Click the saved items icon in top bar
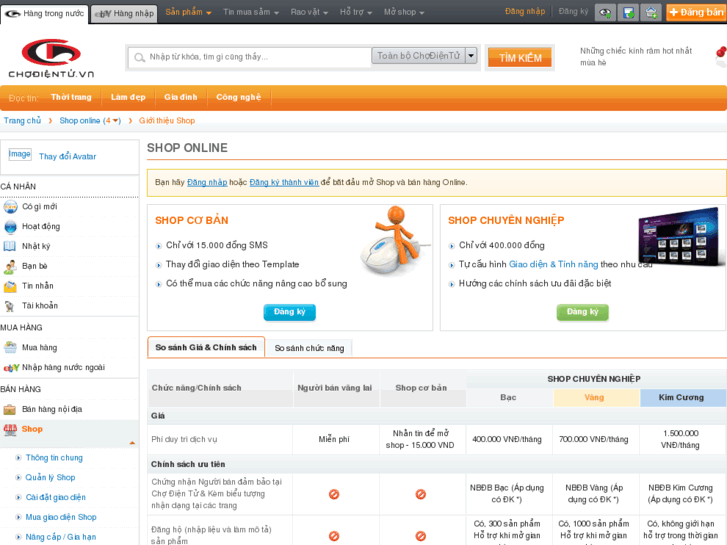 click(628, 13)
